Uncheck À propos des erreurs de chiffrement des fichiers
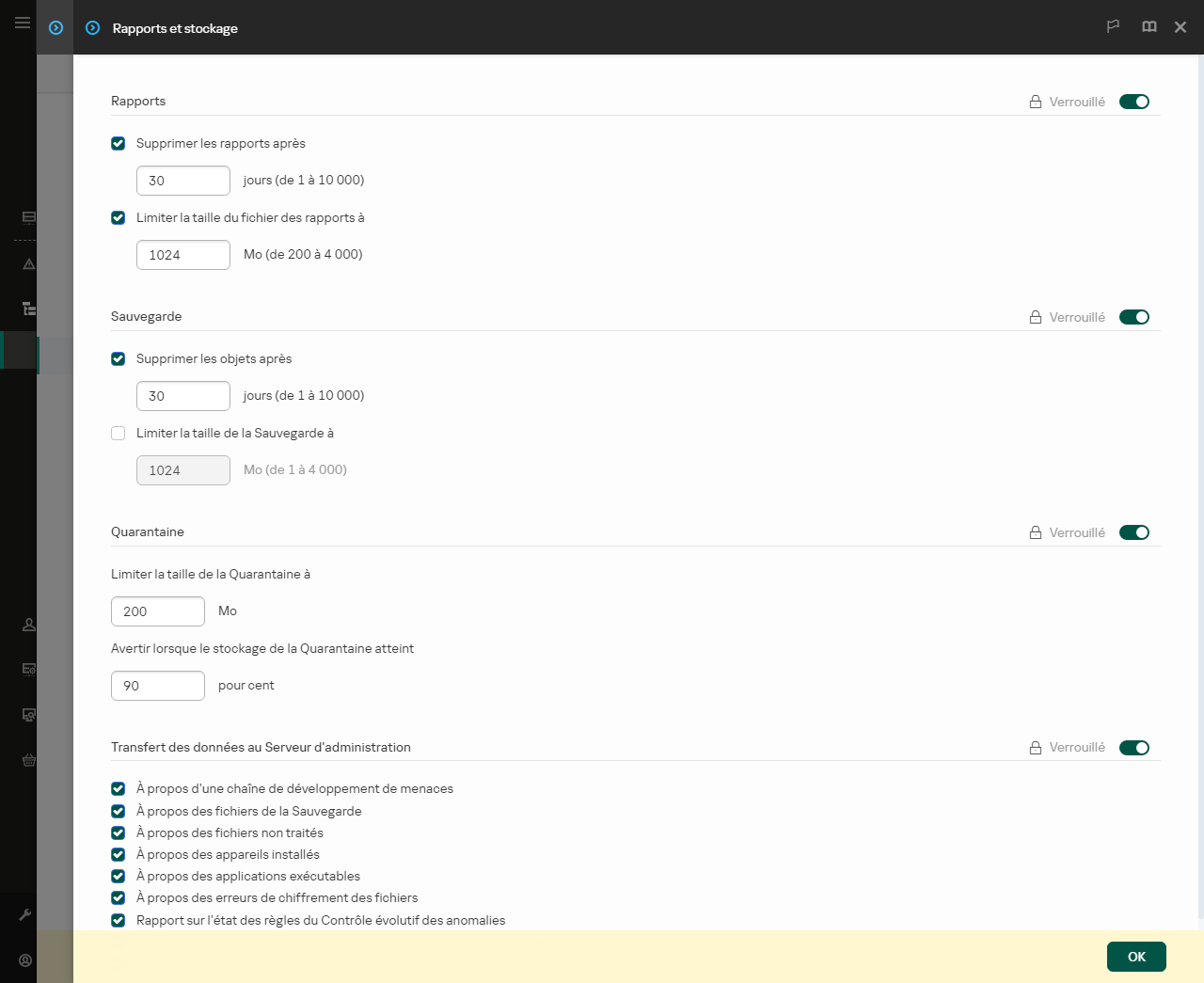The height and width of the screenshot is (983, 1204). point(119,897)
